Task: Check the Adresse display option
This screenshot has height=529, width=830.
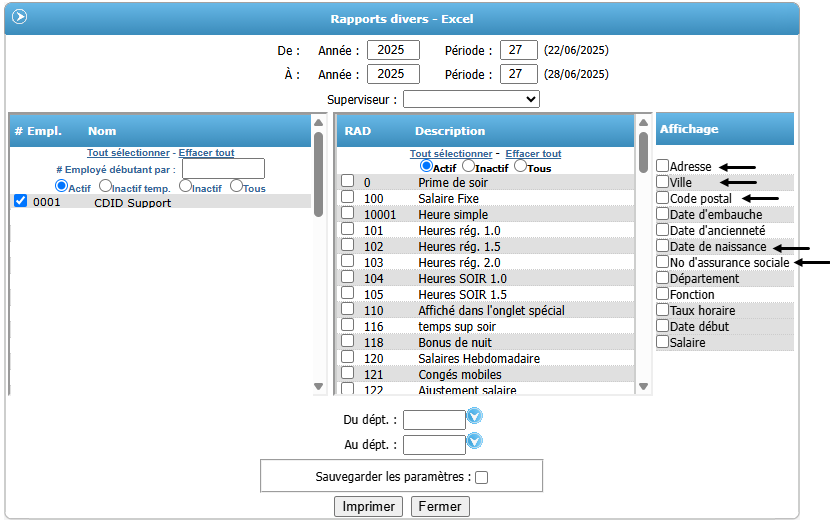Action: (x=663, y=166)
